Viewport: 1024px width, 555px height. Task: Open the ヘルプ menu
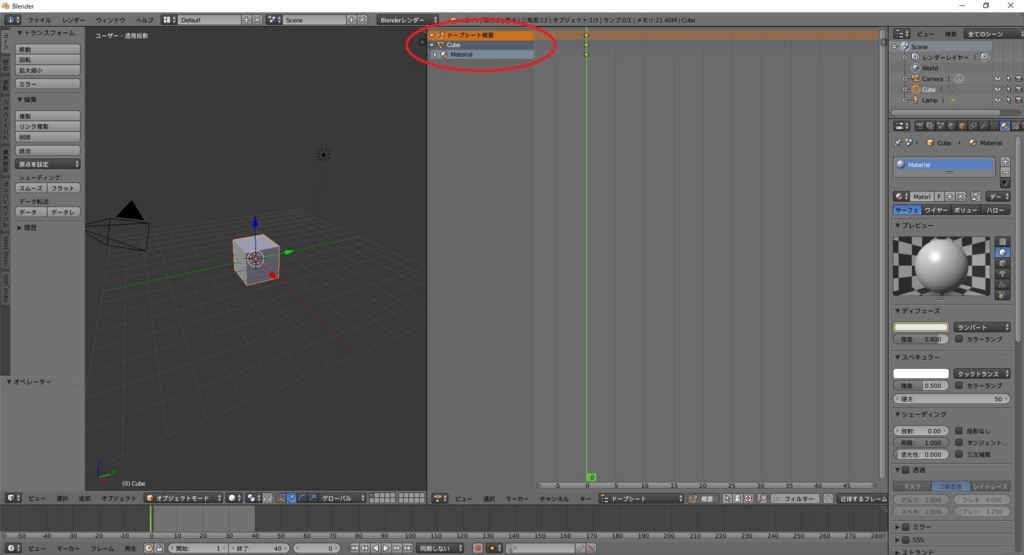pyautogui.click(x=144, y=20)
